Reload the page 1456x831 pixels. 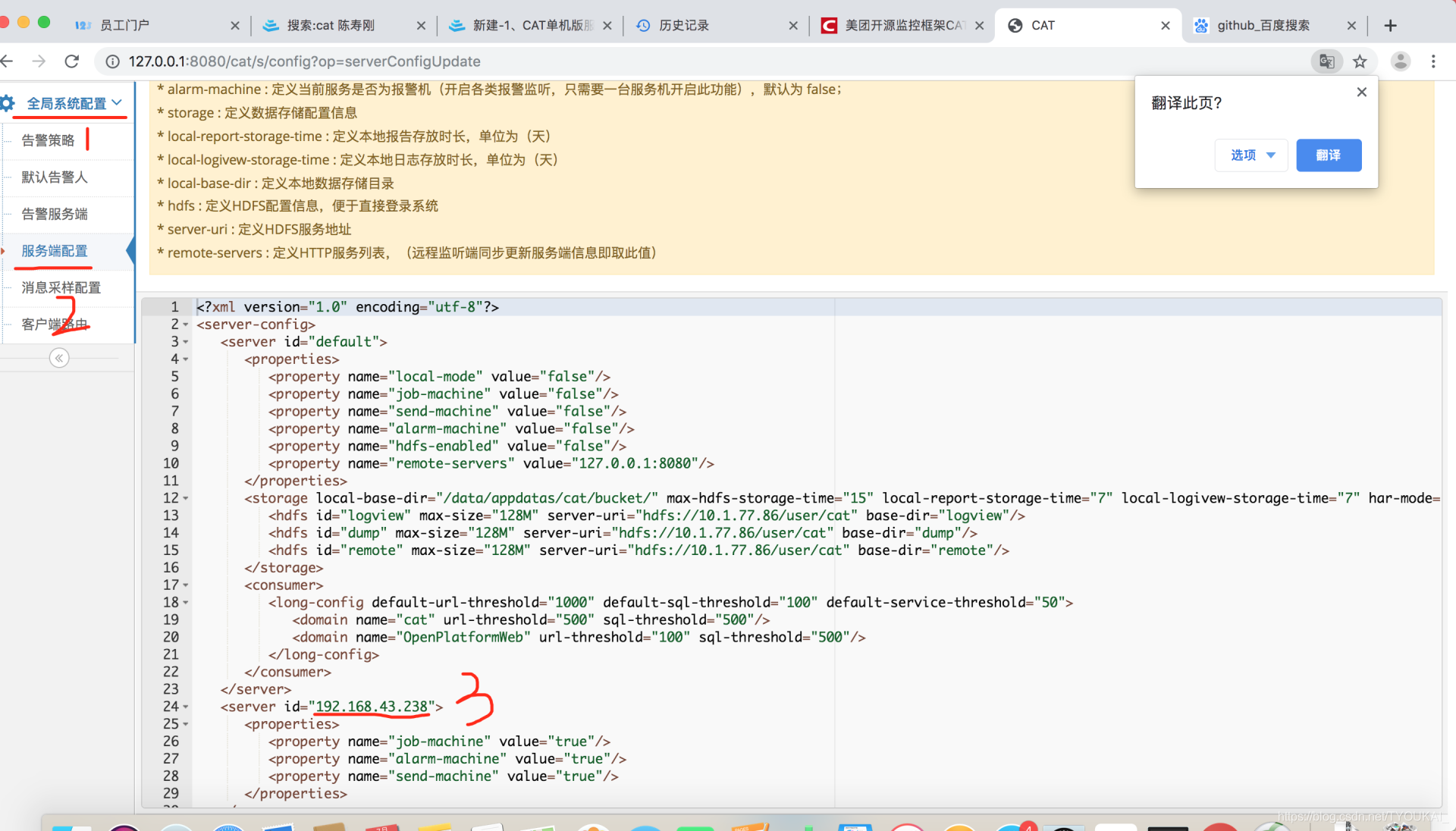[x=72, y=61]
